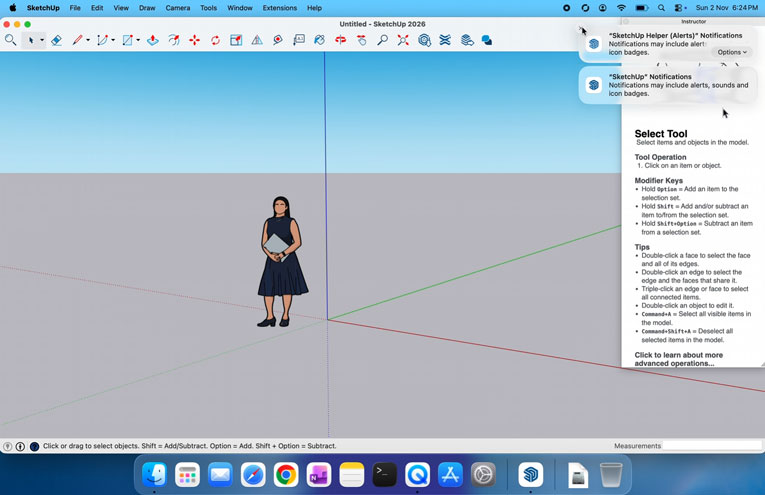Open the File menu
This screenshot has width=765, height=495.
(x=75, y=8)
